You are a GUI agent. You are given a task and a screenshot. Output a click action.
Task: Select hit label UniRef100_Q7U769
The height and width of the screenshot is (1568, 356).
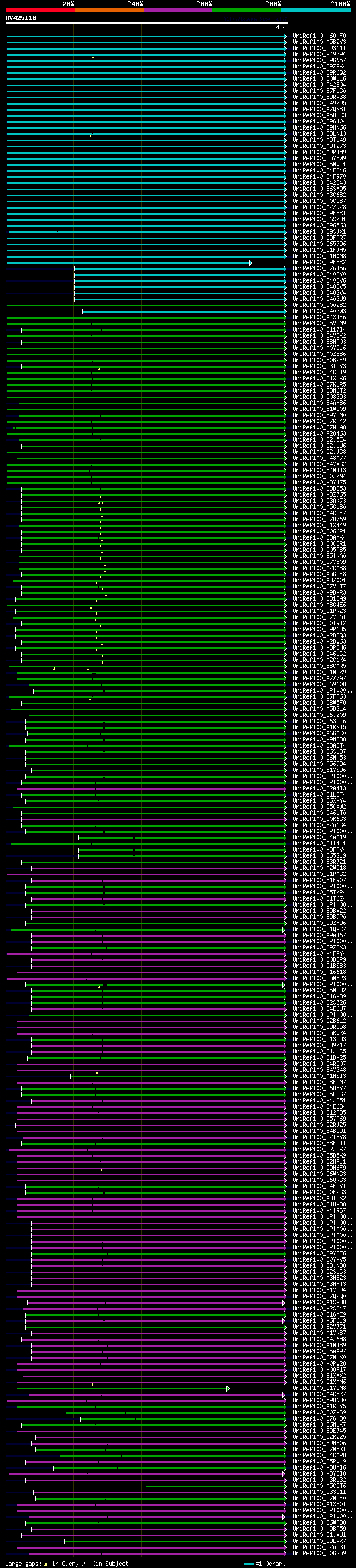pos(319,519)
